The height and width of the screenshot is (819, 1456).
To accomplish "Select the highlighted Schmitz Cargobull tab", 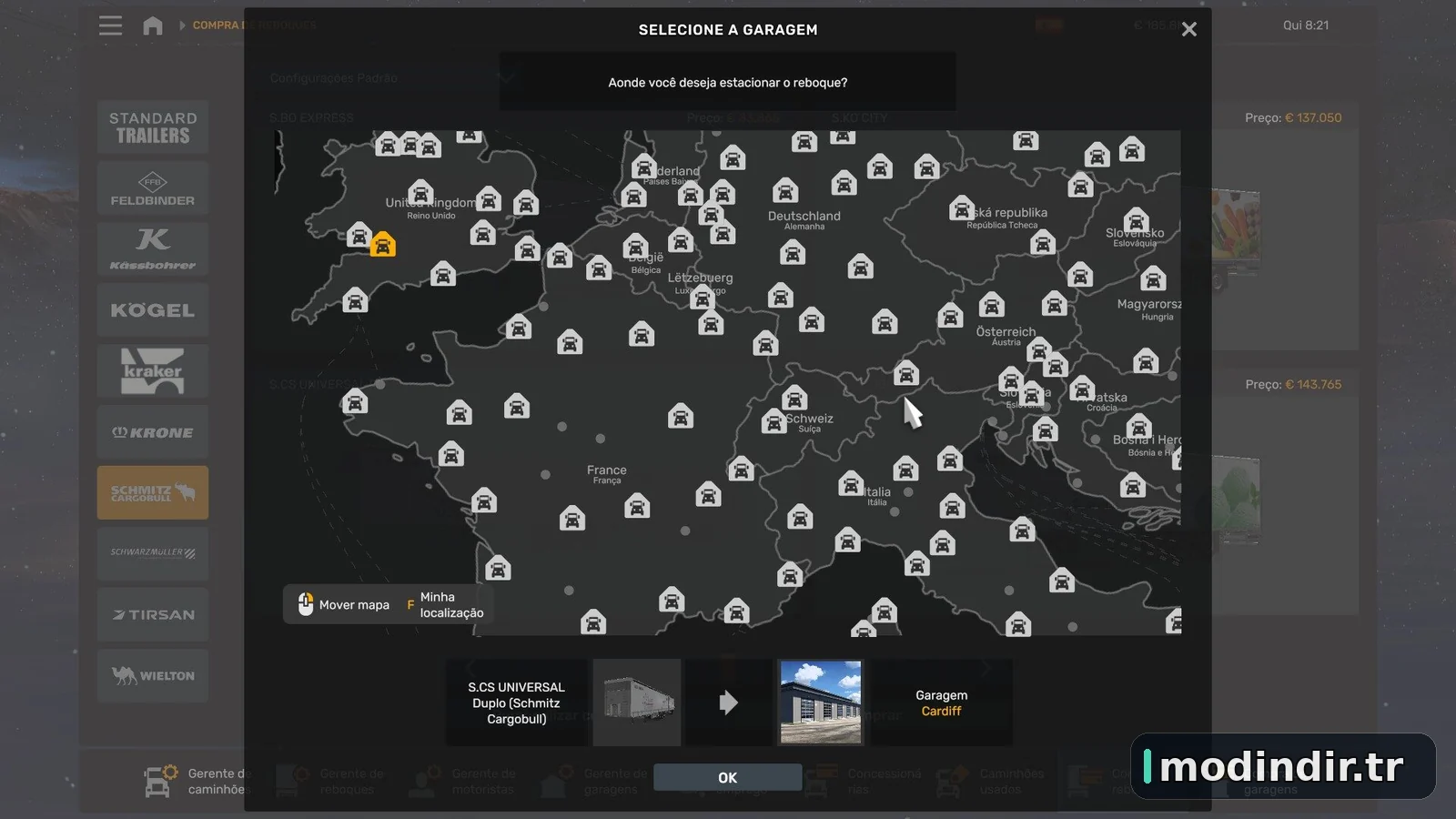I will pyautogui.click(x=153, y=493).
